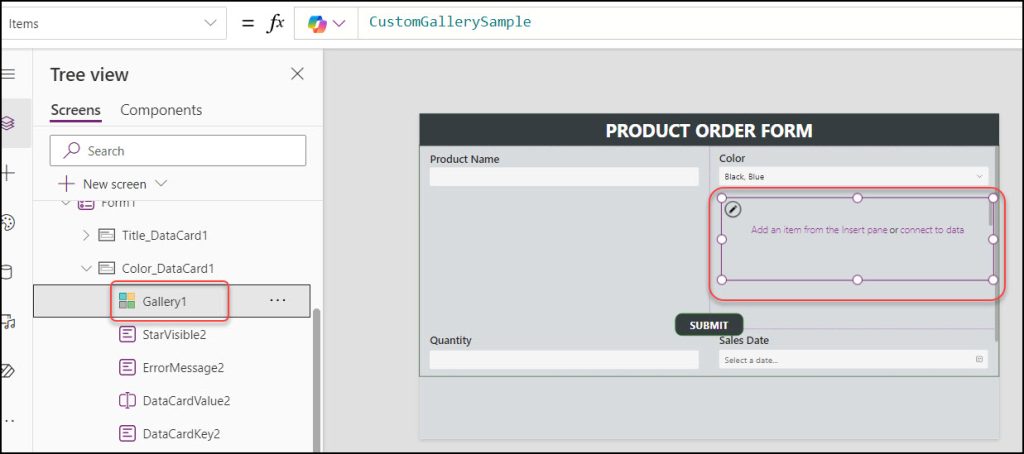Click the StarVisible2 label icon

[x=127, y=334]
